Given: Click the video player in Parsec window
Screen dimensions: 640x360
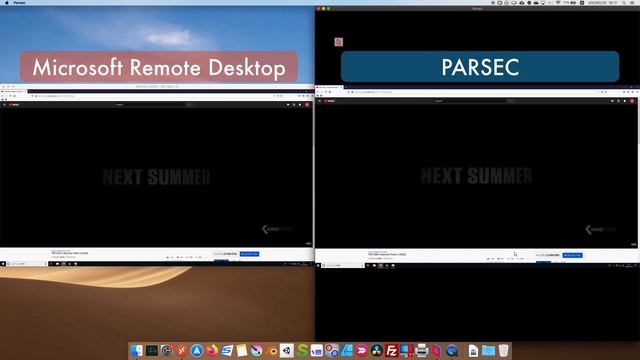Looking at the screenshot, I should tap(476, 176).
